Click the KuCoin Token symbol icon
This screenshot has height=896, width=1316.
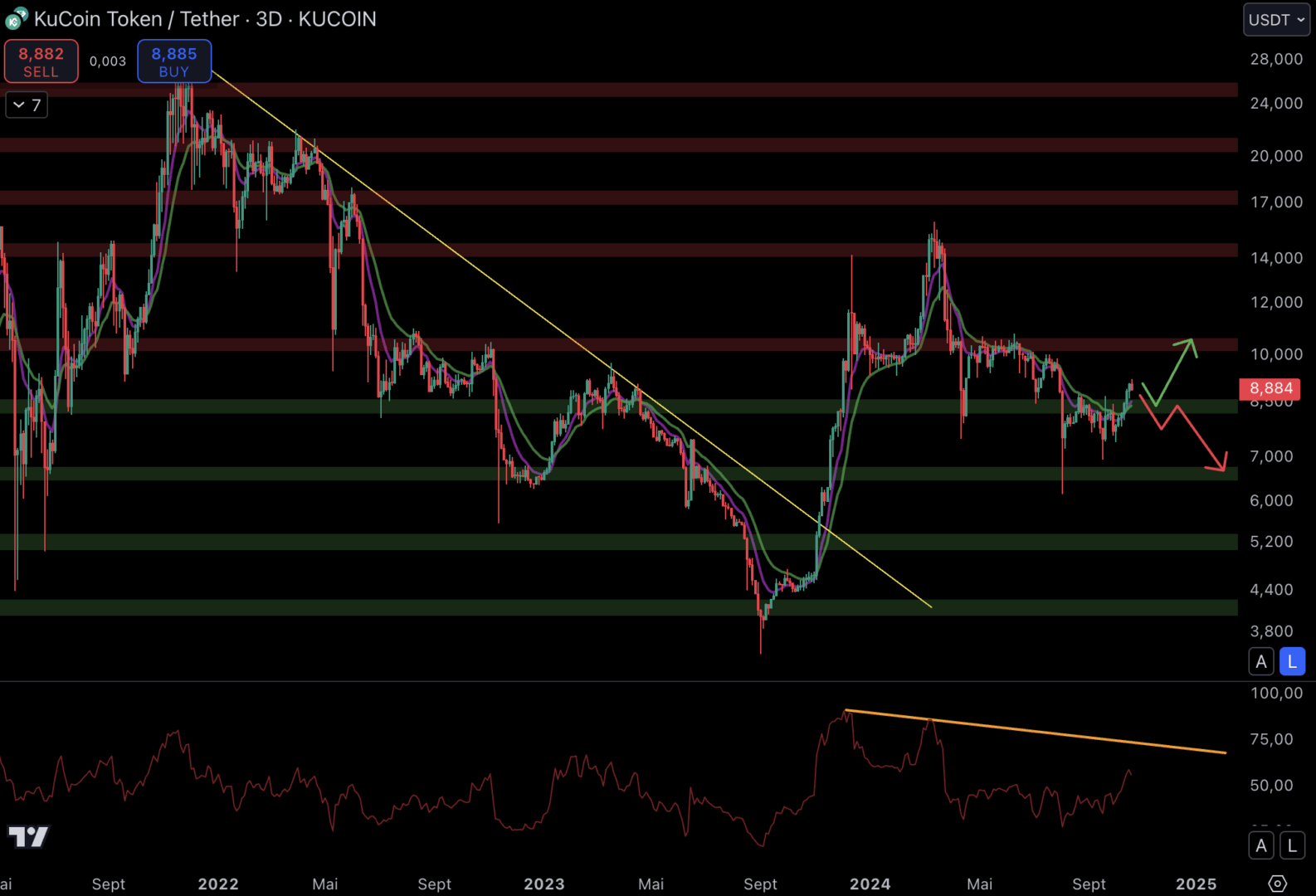(x=16, y=18)
